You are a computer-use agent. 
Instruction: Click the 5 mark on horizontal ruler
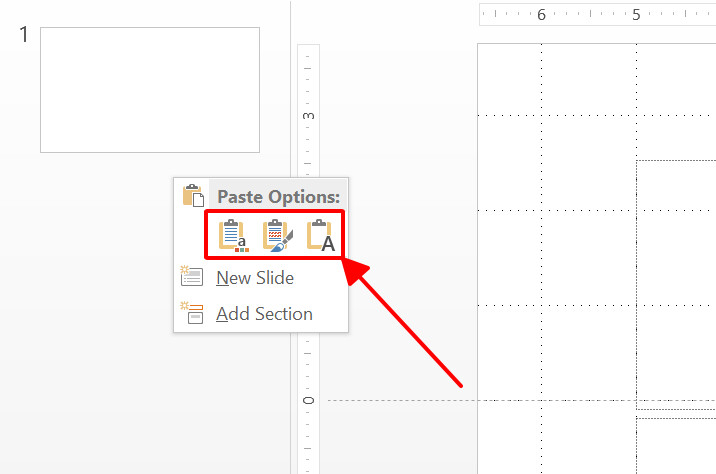(x=636, y=15)
